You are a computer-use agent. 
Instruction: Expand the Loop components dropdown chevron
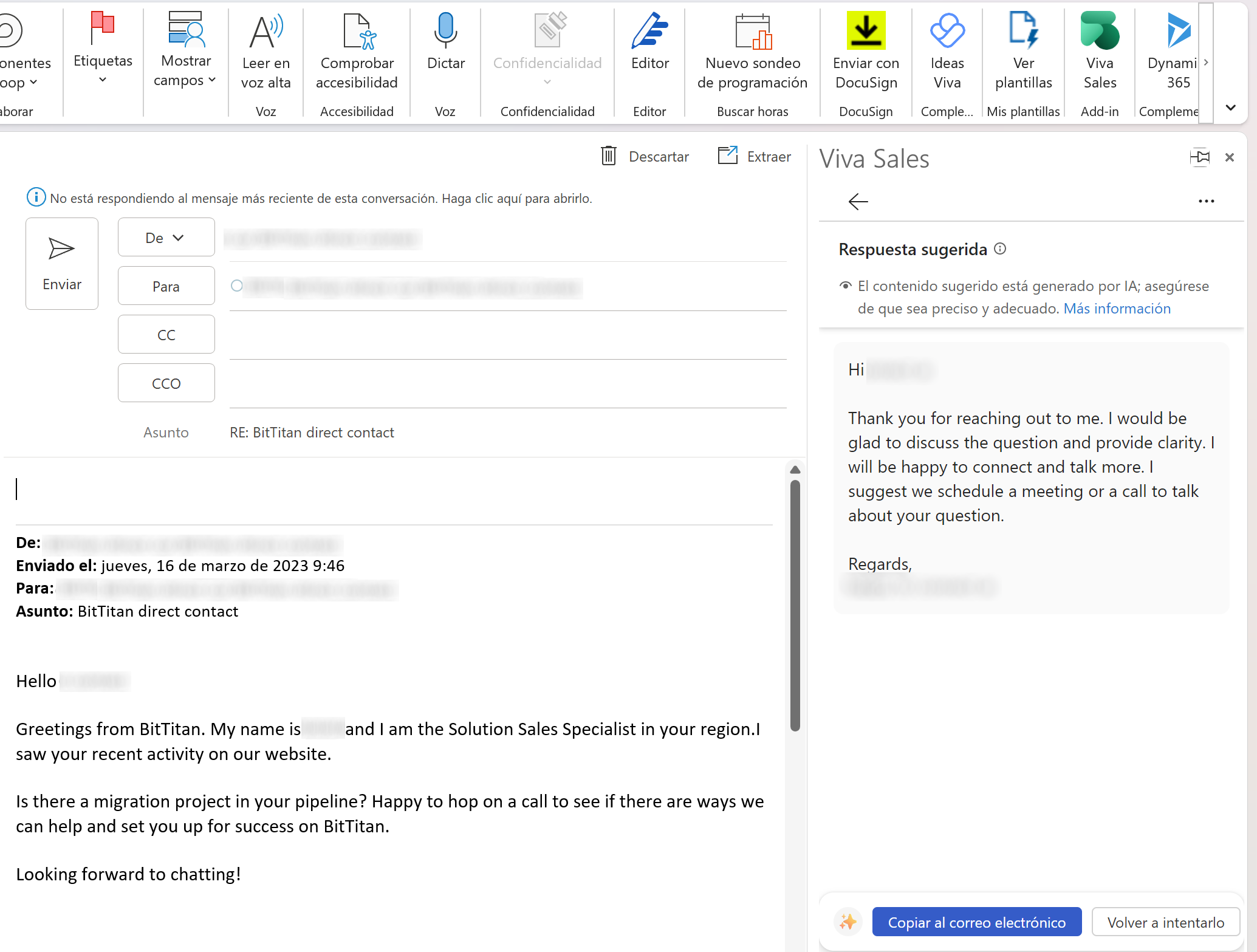pyautogui.click(x=33, y=82)
